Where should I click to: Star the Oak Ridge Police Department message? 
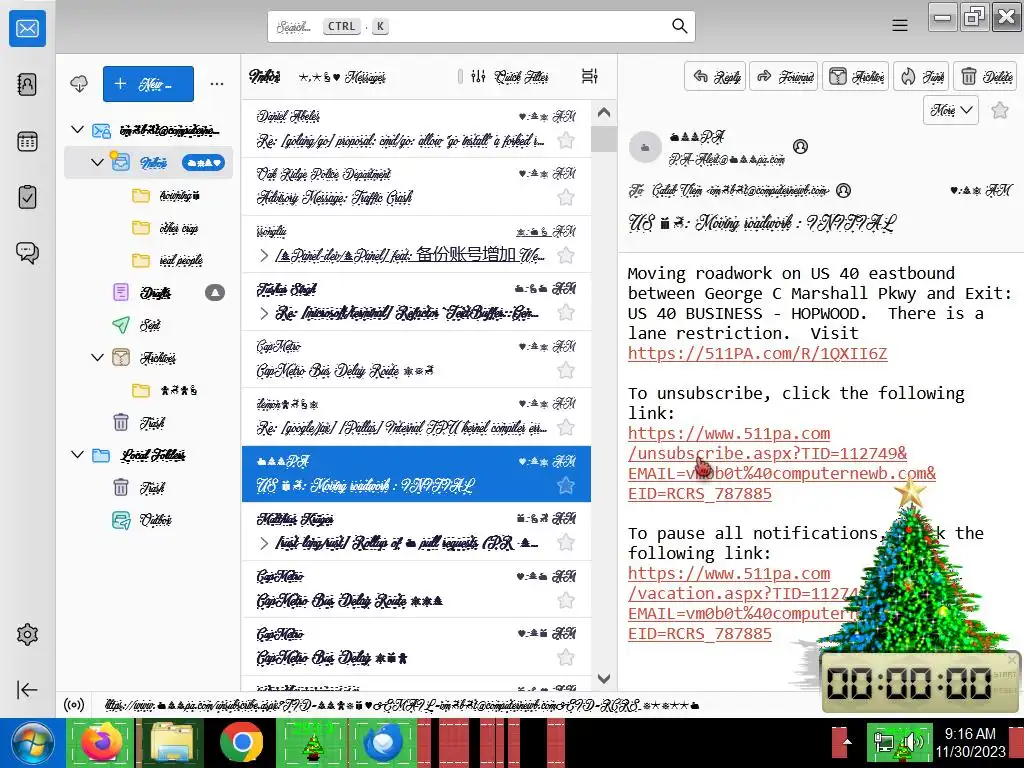pyautogui.click(x=566, y=198)
